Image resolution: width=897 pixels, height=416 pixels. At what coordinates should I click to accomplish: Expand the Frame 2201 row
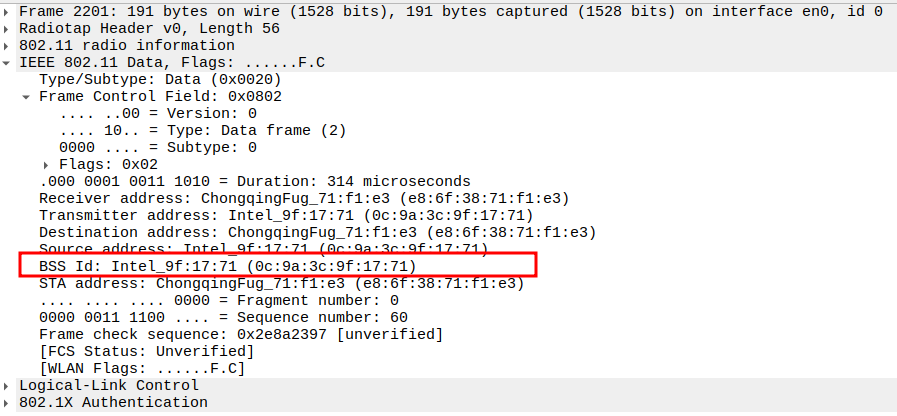coord(9,12)
